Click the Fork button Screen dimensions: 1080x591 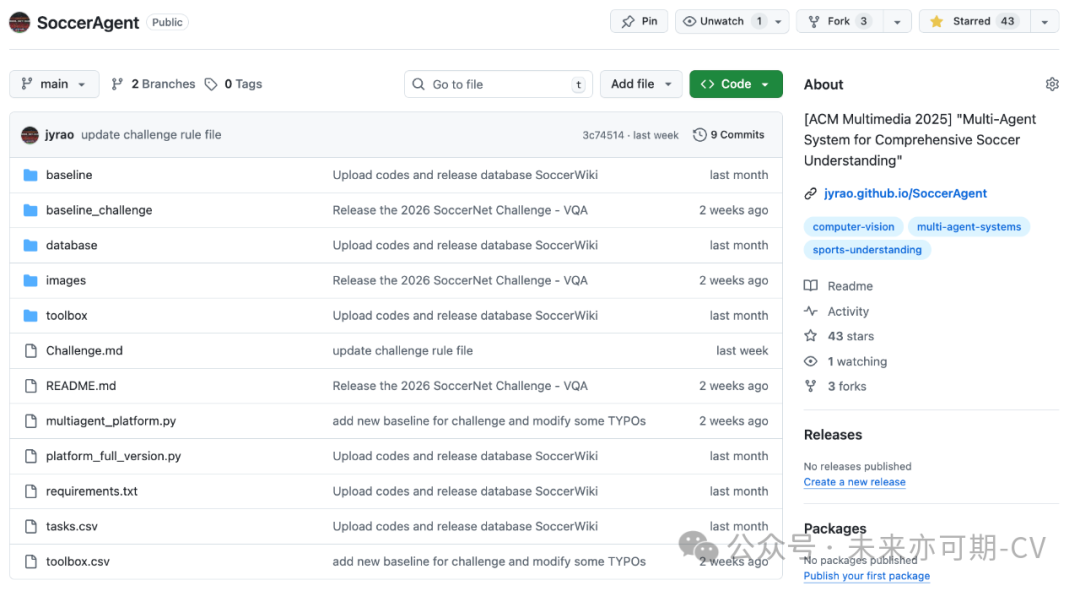(838, 21)
